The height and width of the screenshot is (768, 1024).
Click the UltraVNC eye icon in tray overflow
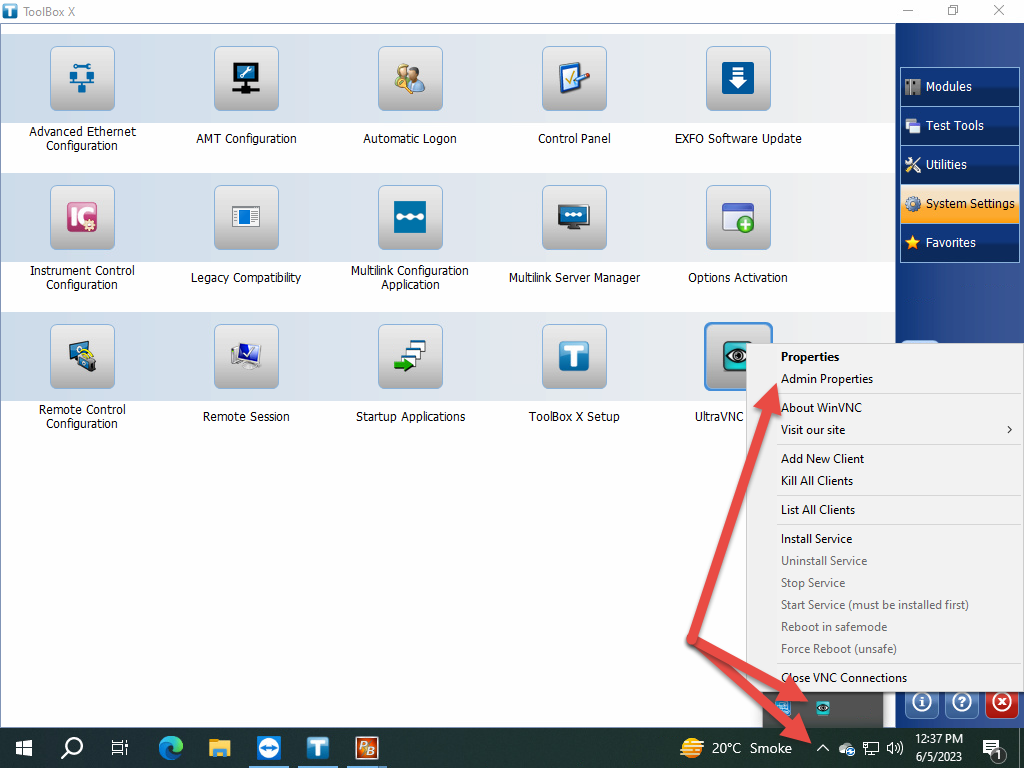(x=822, y=708)
